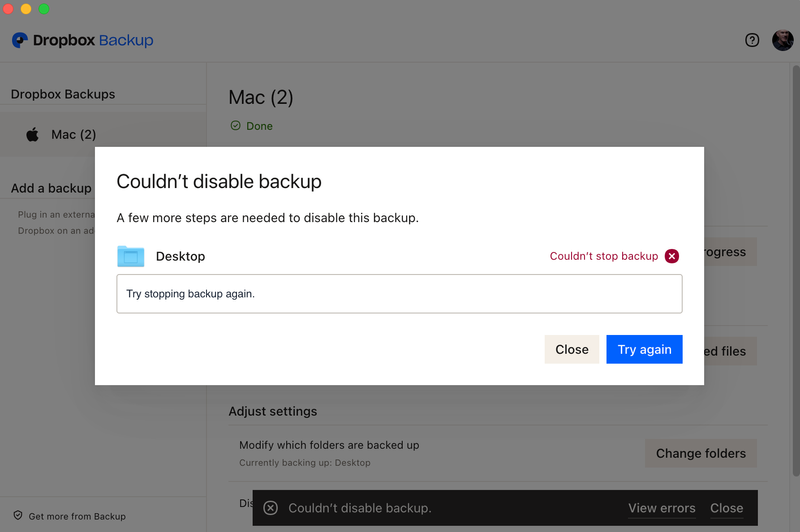Open Get more from Backup link
The image size is (800, 532).
coord(77,516)
